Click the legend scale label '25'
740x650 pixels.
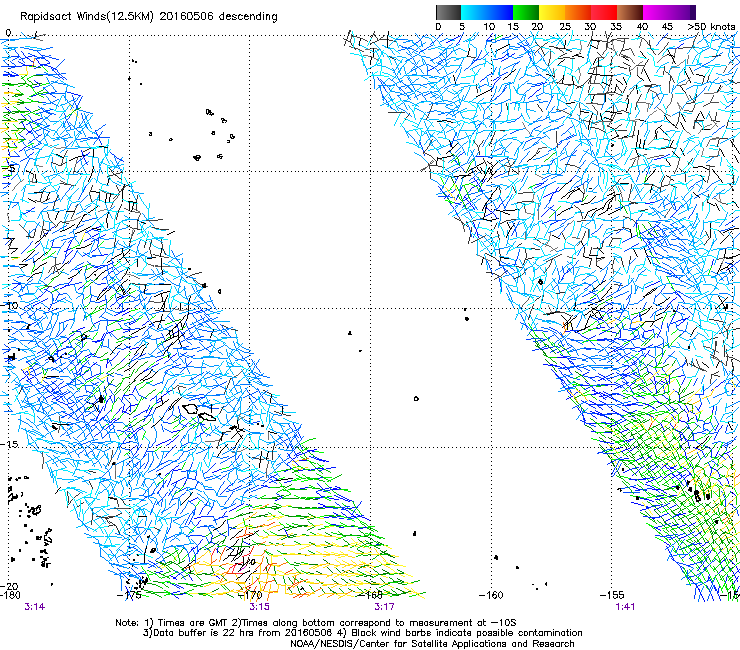[564, 26]
